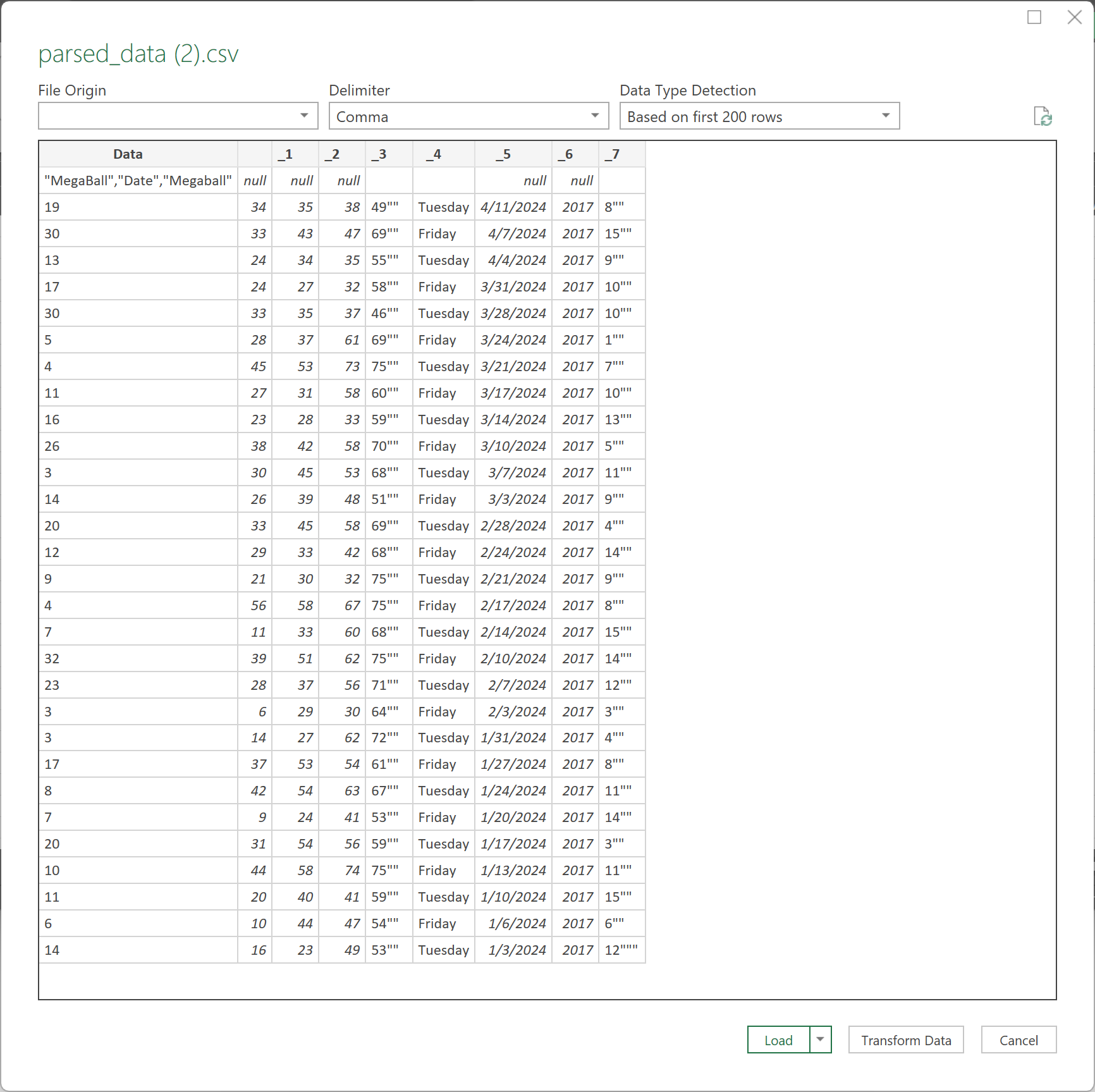Click the 60"" cell in _3 column
Viewport: 1095px width, 1092px height.
coord(389,393)
